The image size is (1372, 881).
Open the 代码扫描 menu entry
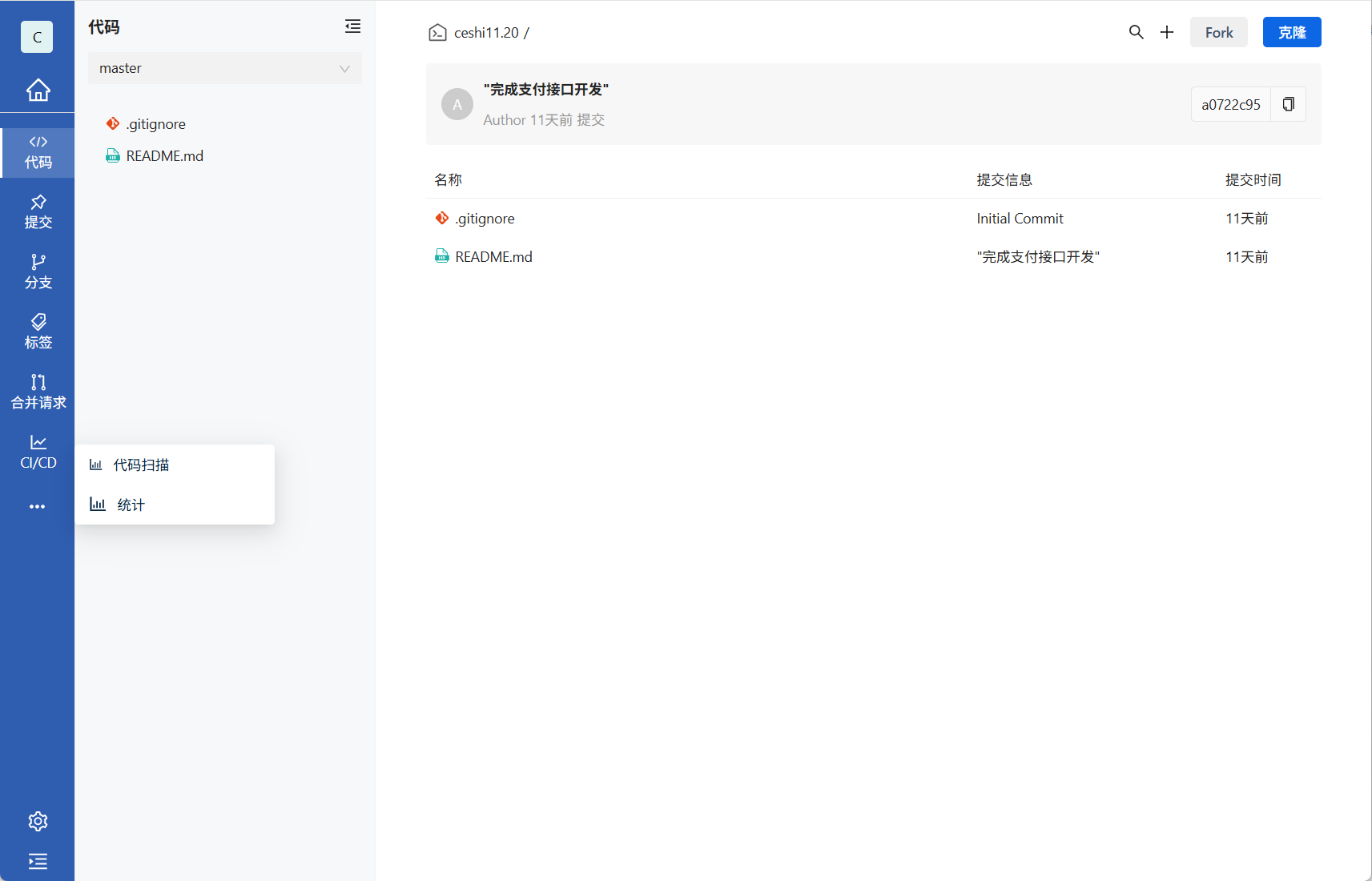[x=141, y=465]
